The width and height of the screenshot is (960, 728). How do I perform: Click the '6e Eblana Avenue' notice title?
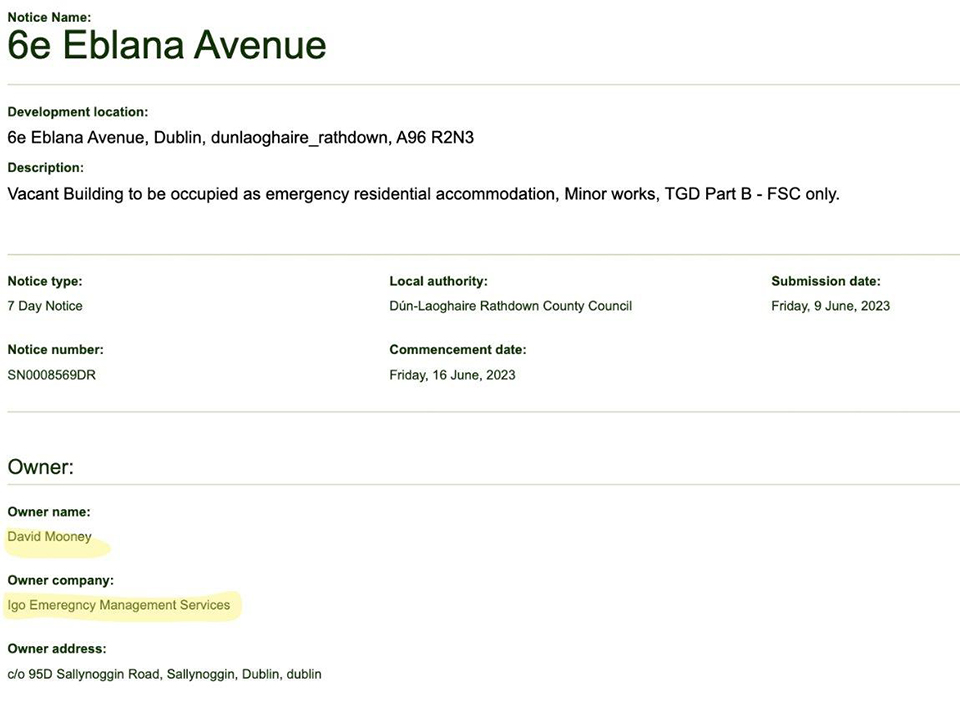click(x=167, y=46)
